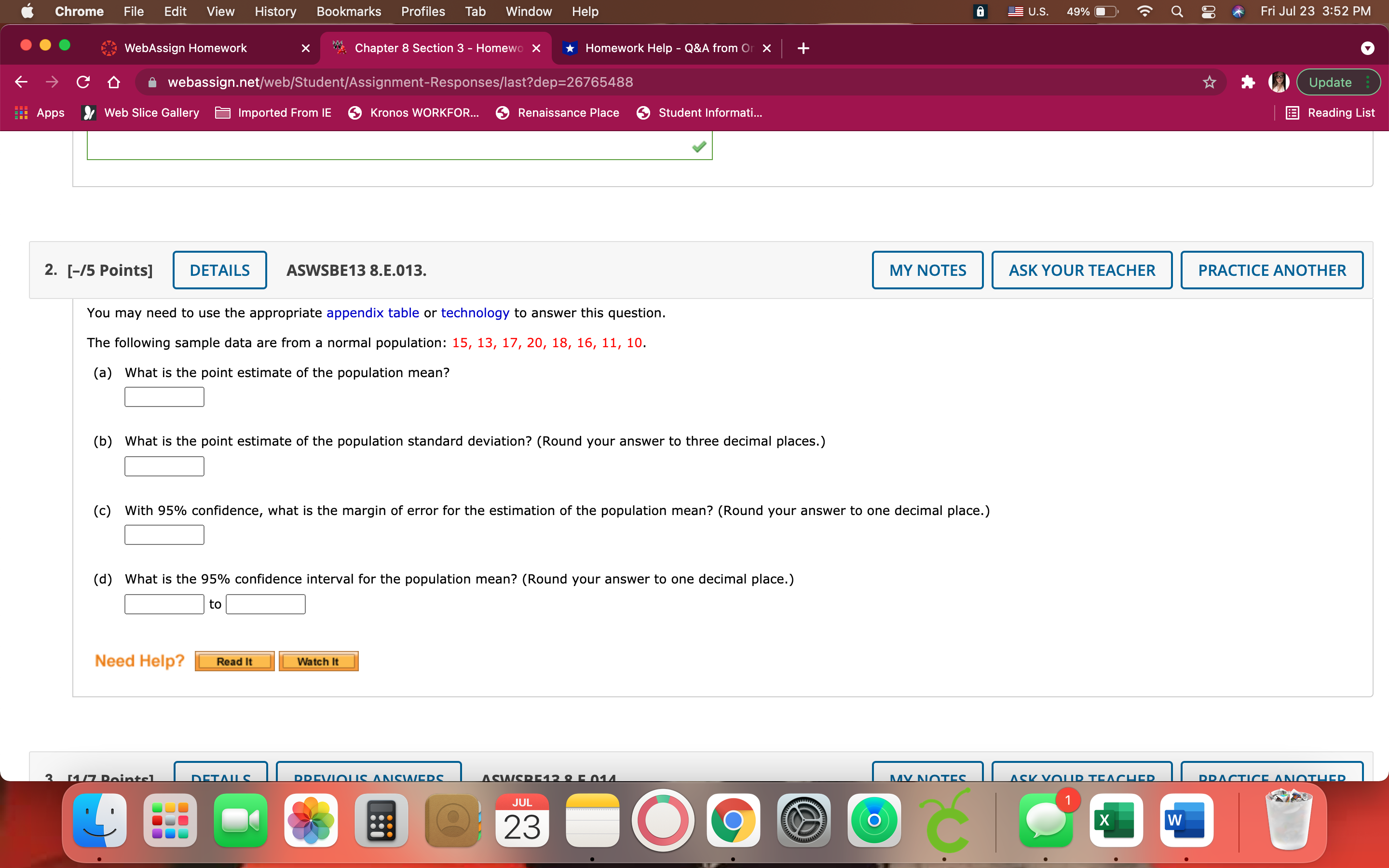This screenshot has width=1389, height=868.
Task: Reload the WebAssign page
Action: coord(83,82)
